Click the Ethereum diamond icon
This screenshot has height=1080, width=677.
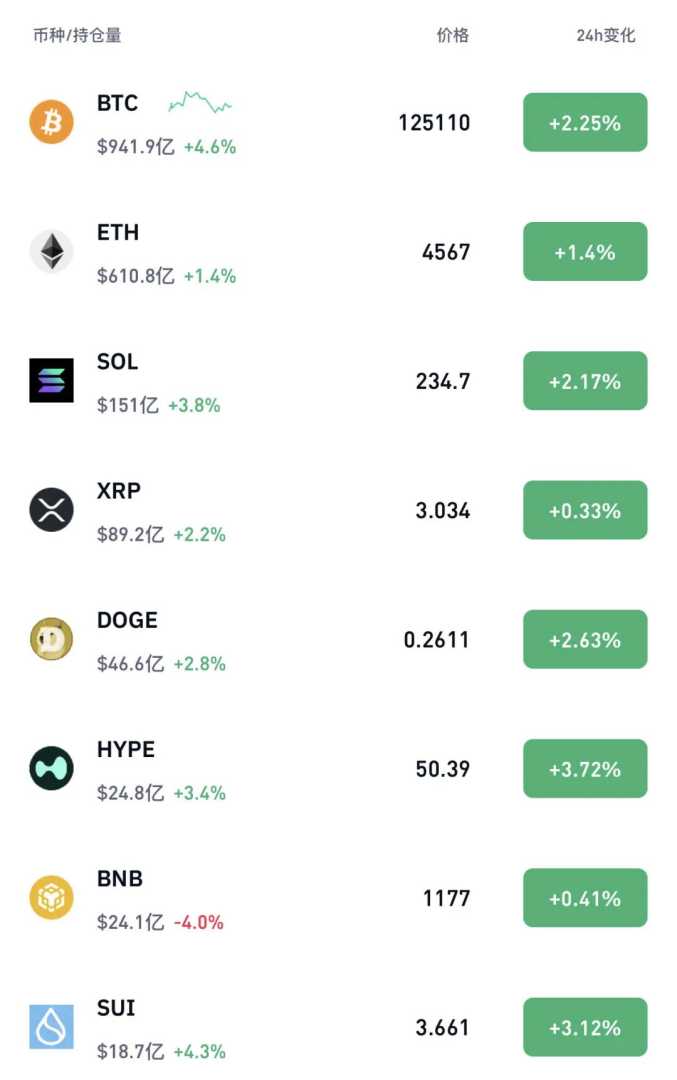tap(51, 251)
